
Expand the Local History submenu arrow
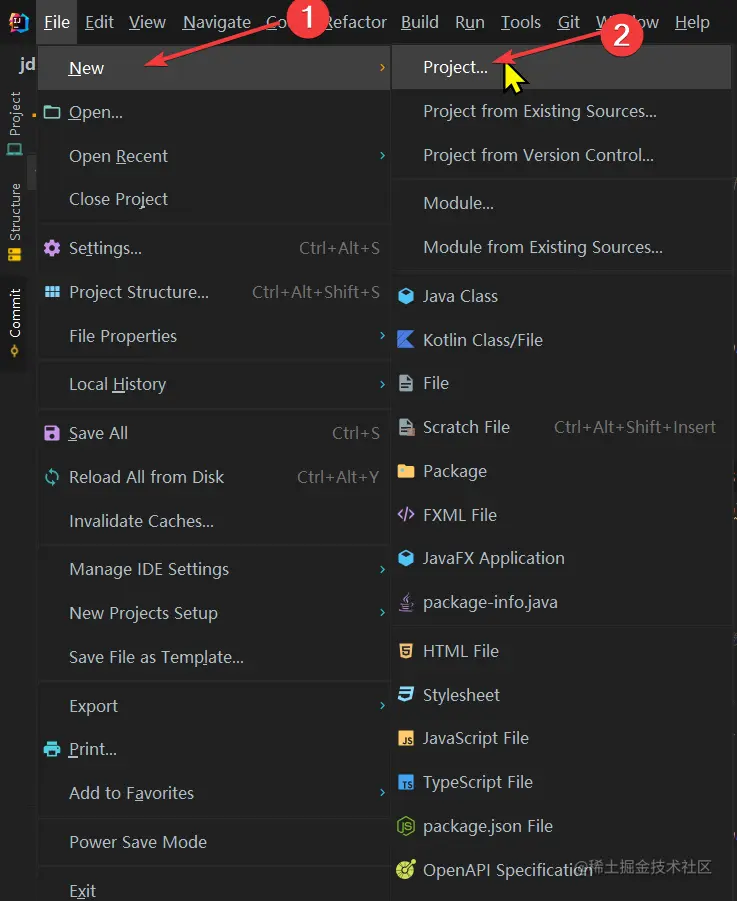click(x=383, y=384)
